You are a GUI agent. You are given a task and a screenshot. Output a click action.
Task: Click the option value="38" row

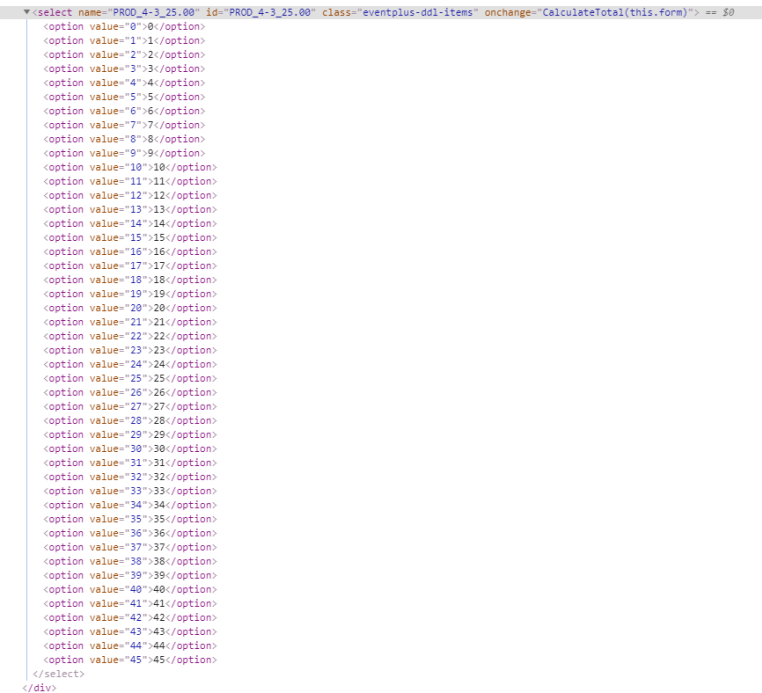pos(130,562)
